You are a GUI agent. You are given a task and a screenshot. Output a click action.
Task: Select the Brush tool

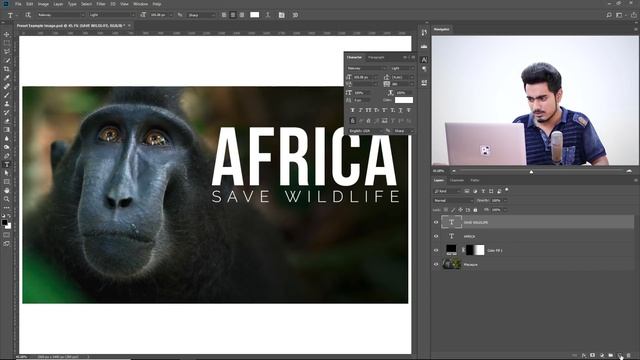7,95
